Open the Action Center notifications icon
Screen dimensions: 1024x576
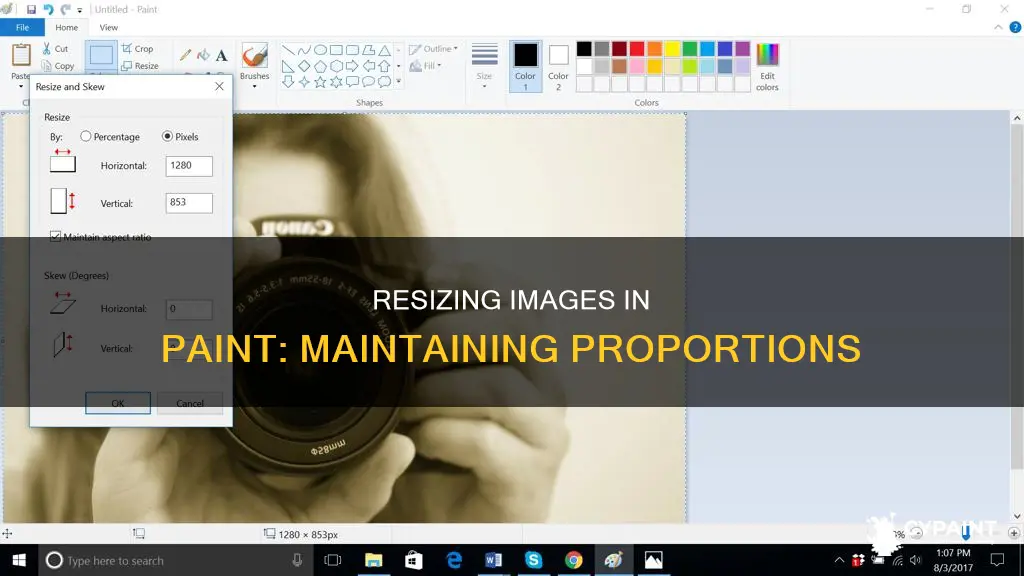[997, 560]
